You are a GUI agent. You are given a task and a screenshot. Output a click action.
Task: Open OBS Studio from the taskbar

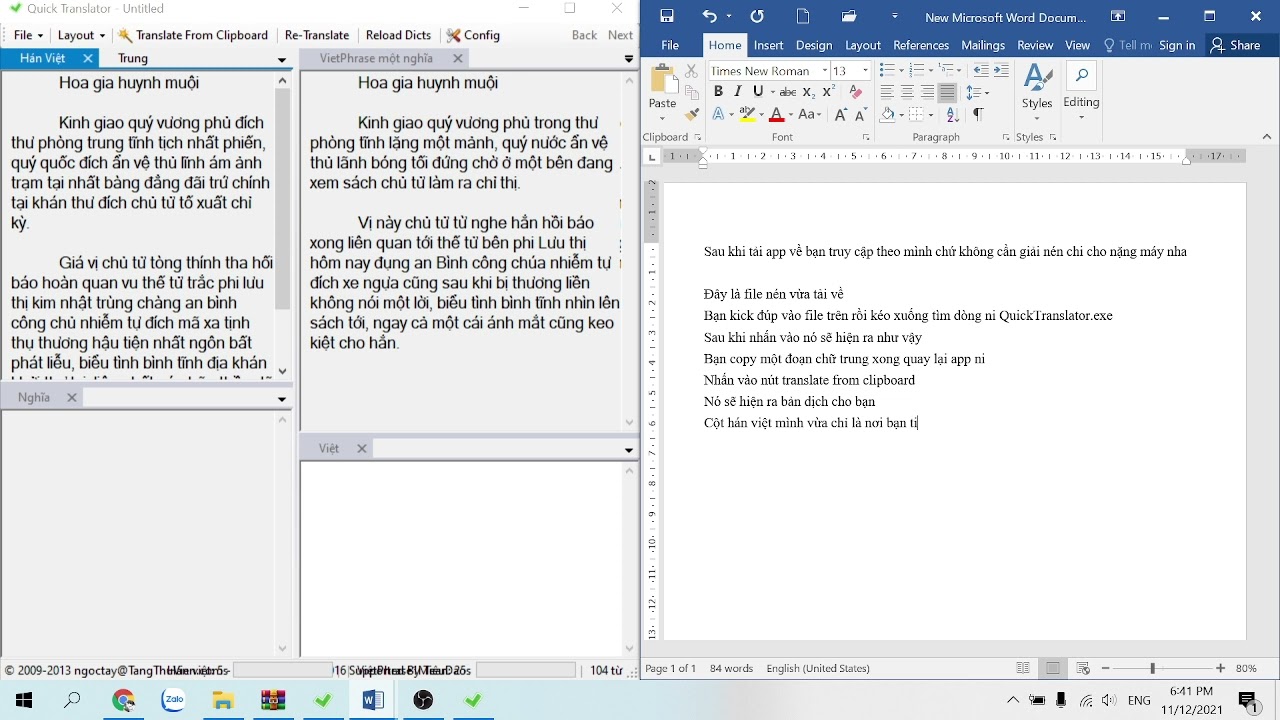(x=423, y=700)
